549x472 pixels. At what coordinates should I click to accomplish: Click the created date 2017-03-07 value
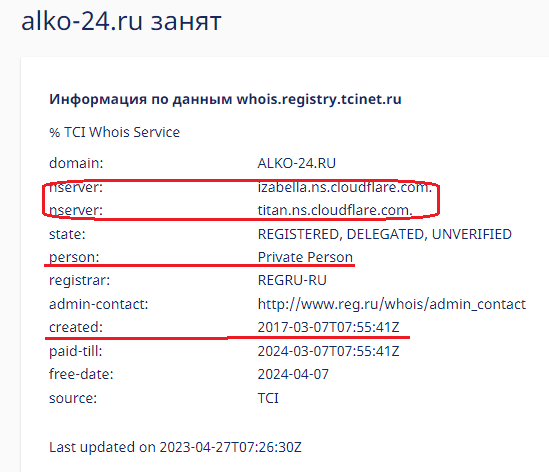click(x=328, y=327)
